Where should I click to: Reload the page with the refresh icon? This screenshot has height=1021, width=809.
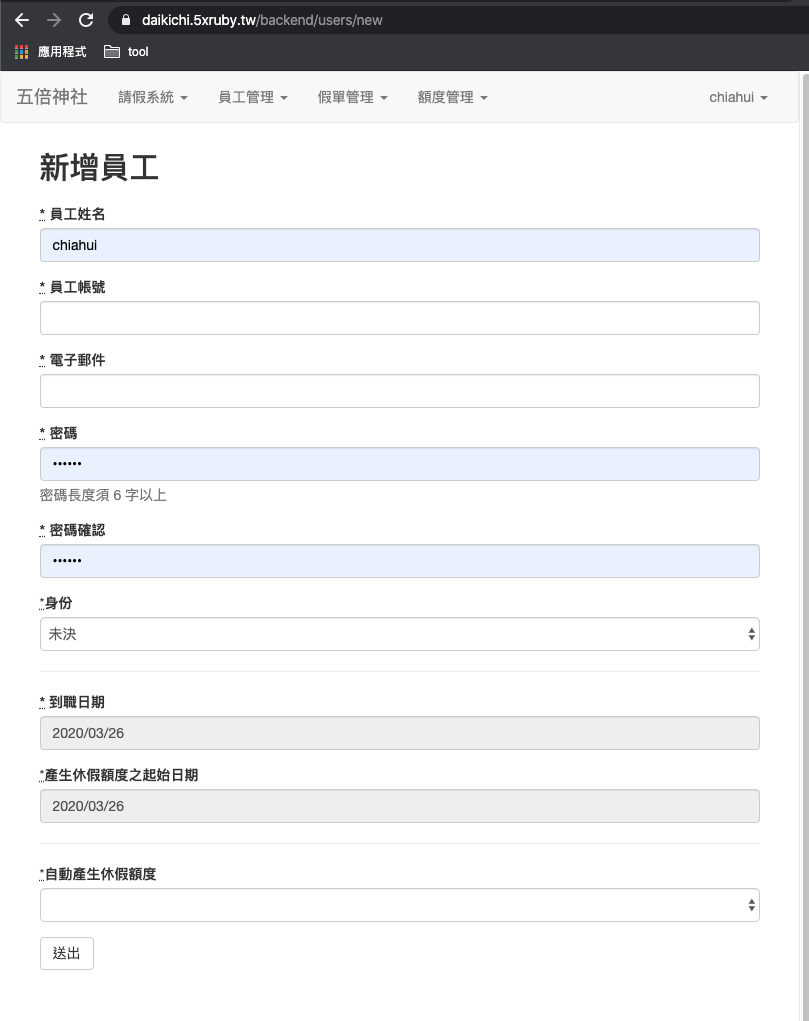point(86,20)
